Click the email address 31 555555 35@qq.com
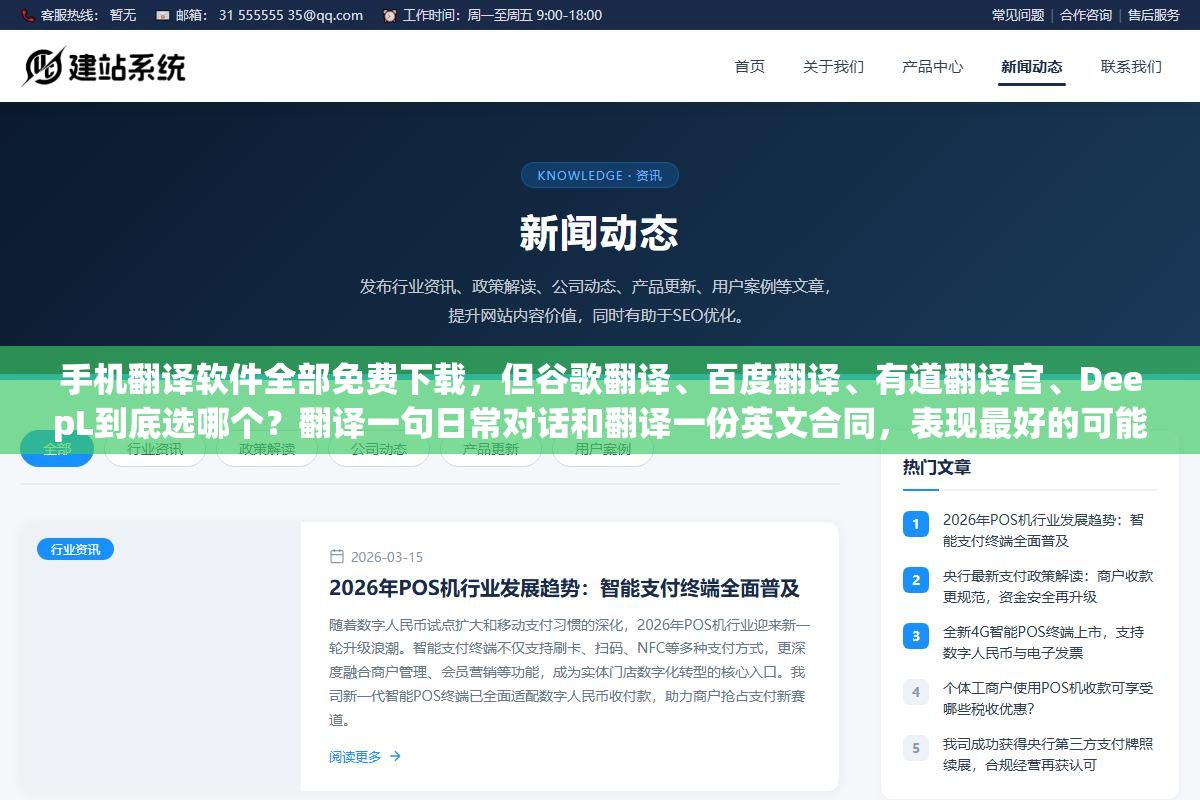 pos(291,15)
